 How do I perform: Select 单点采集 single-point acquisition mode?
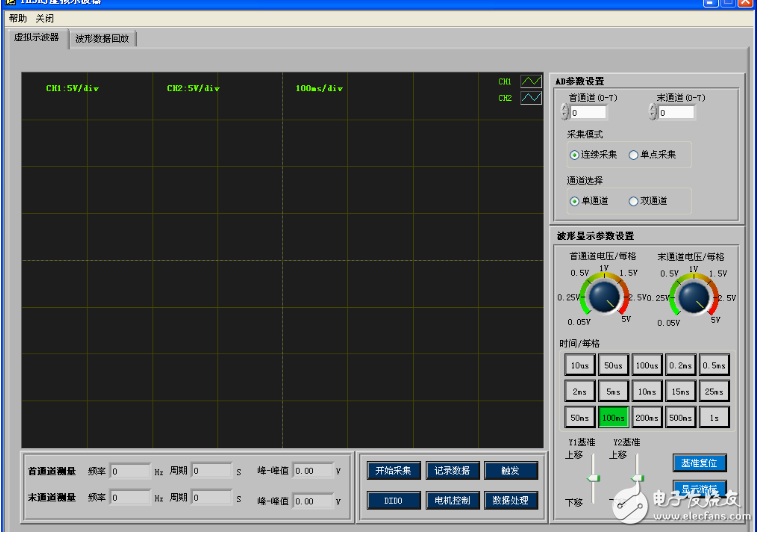pyautogui.click(x=634, y=155)
